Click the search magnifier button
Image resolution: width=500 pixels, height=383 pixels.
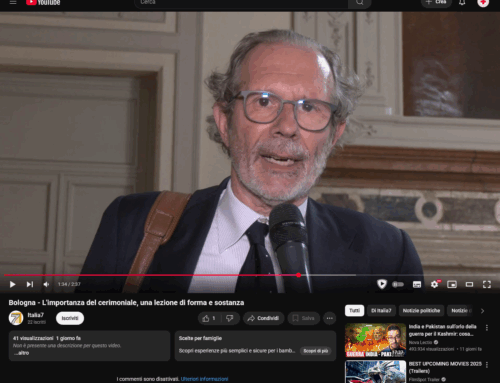click(359, 3)
